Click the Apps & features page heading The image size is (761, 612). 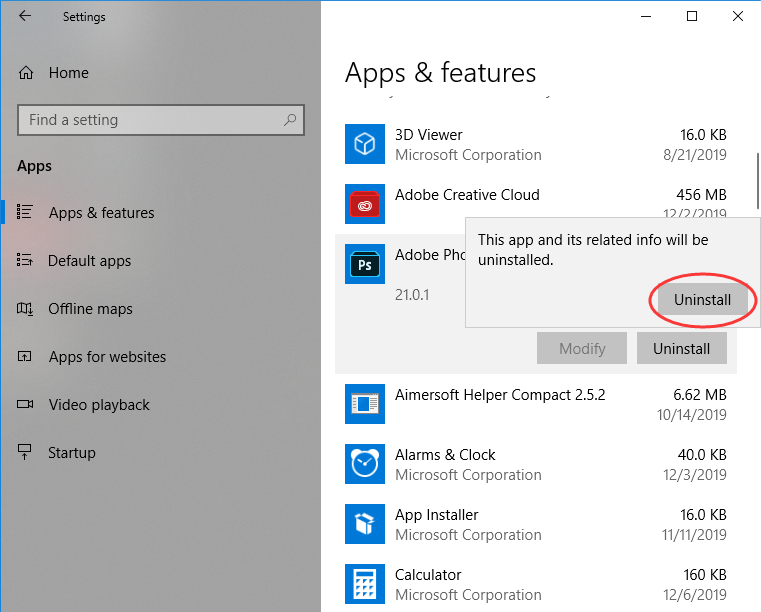[440, 73]
